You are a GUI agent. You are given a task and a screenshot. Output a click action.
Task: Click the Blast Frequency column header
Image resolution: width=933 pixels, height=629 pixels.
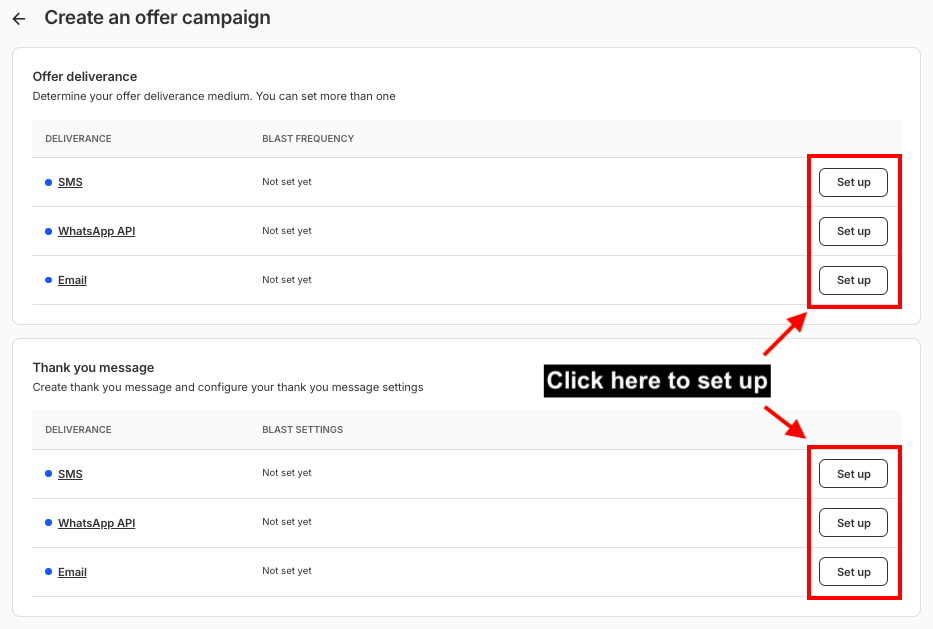(308, 139)
